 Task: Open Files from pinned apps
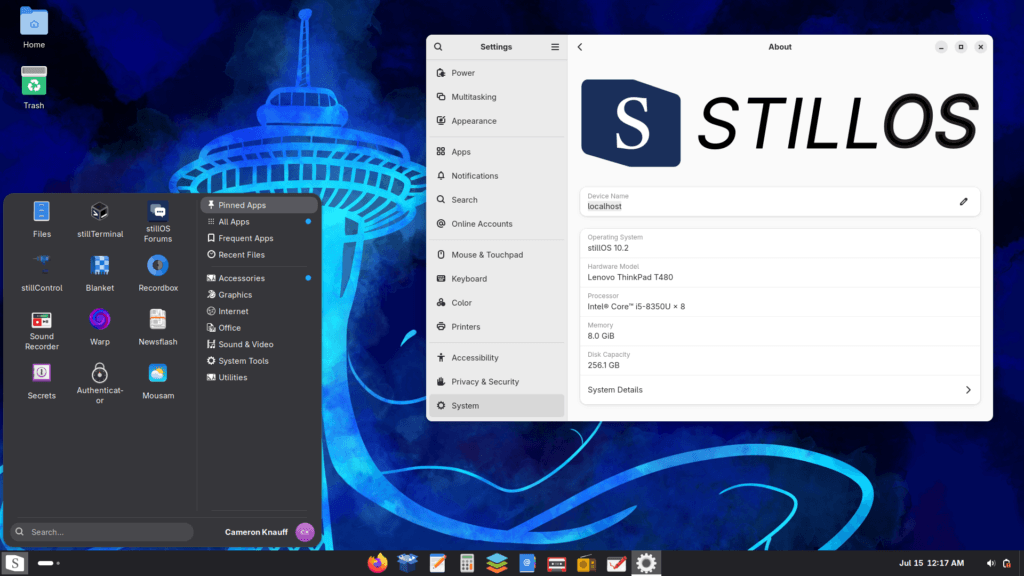point(41,219)
